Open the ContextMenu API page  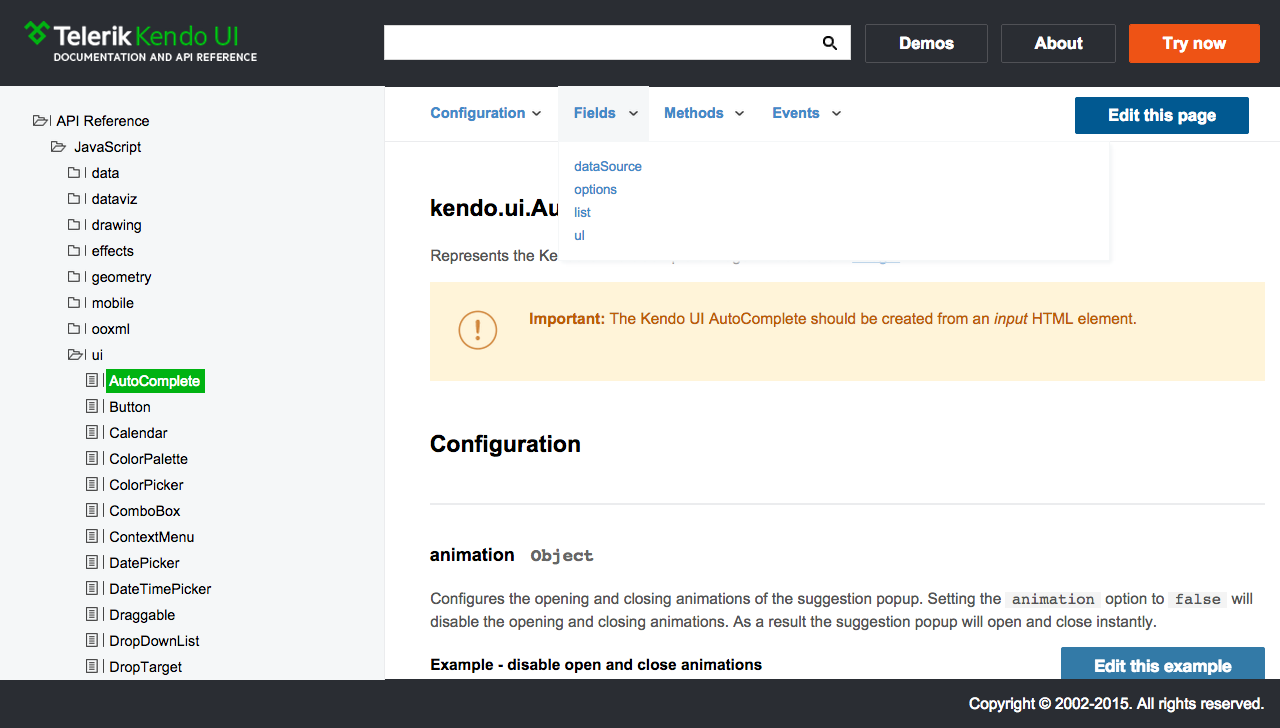pyautogui.click(x=152, y=537)
